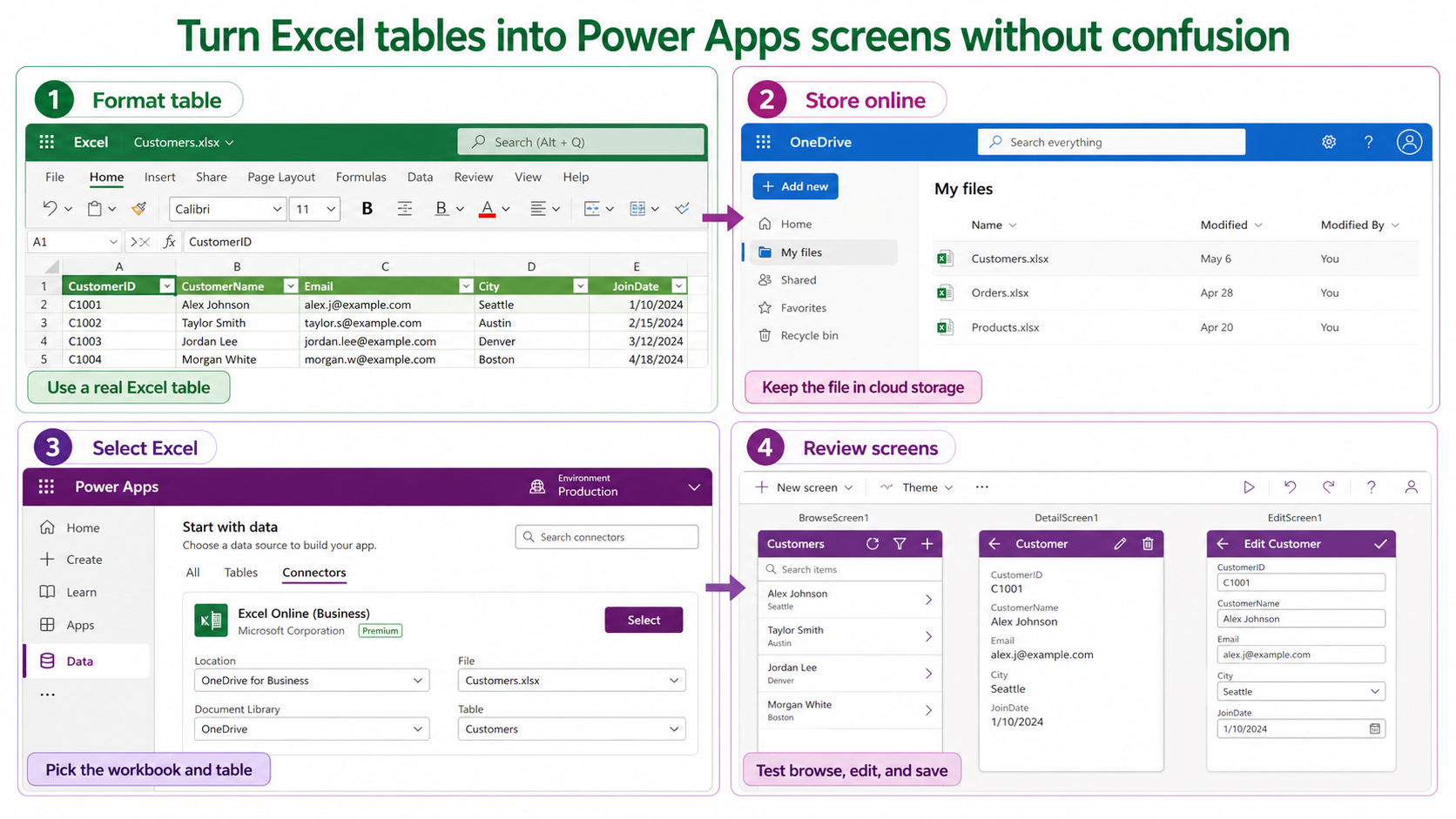Open the City Seattle dropdown in Edit Customer
The height and width of the screenshot is (819, 1456).
coord(1301,692)
